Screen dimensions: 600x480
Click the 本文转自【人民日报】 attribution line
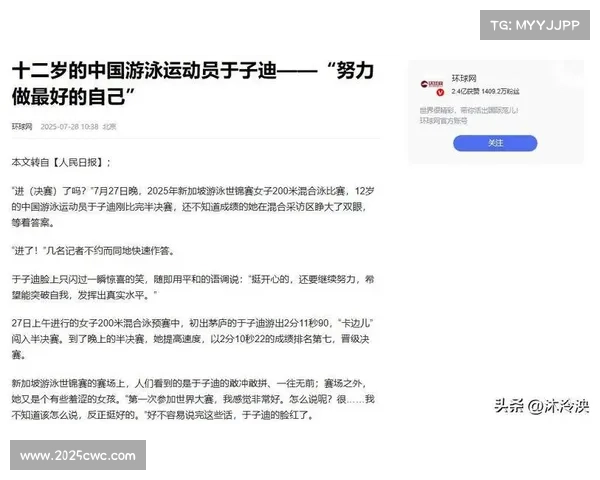60,162
